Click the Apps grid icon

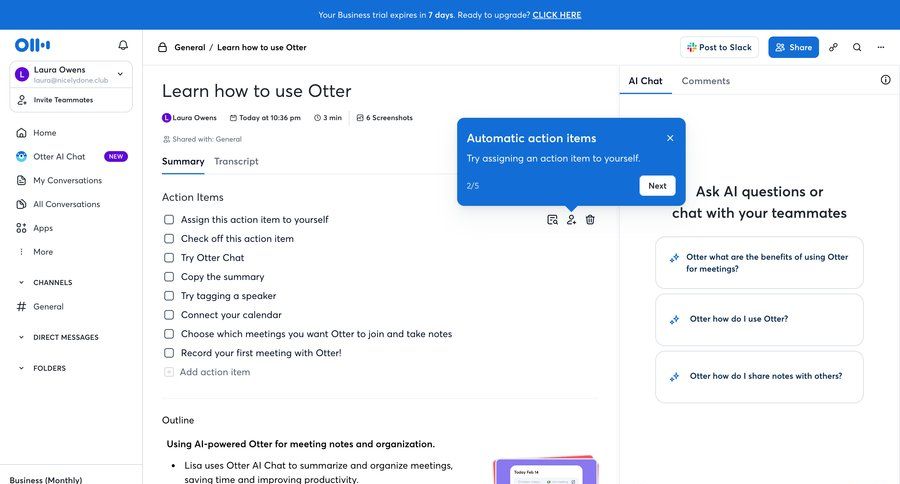tap(21, 228)
